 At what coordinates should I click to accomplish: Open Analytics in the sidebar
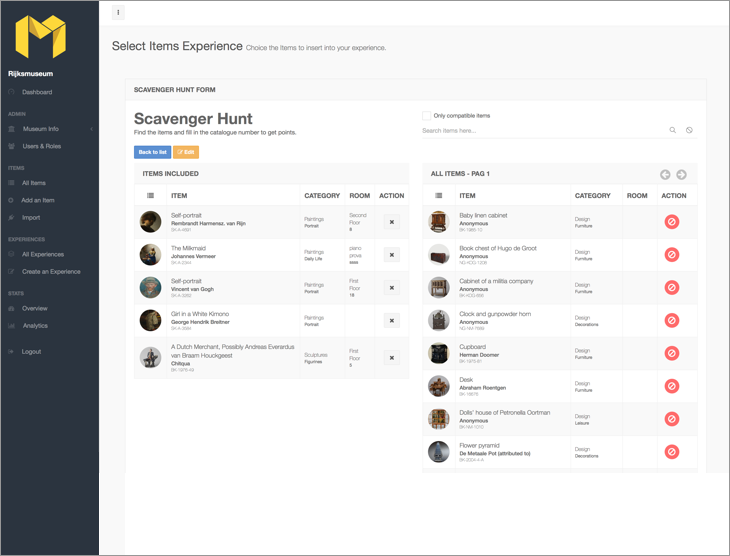coord(35,325)
